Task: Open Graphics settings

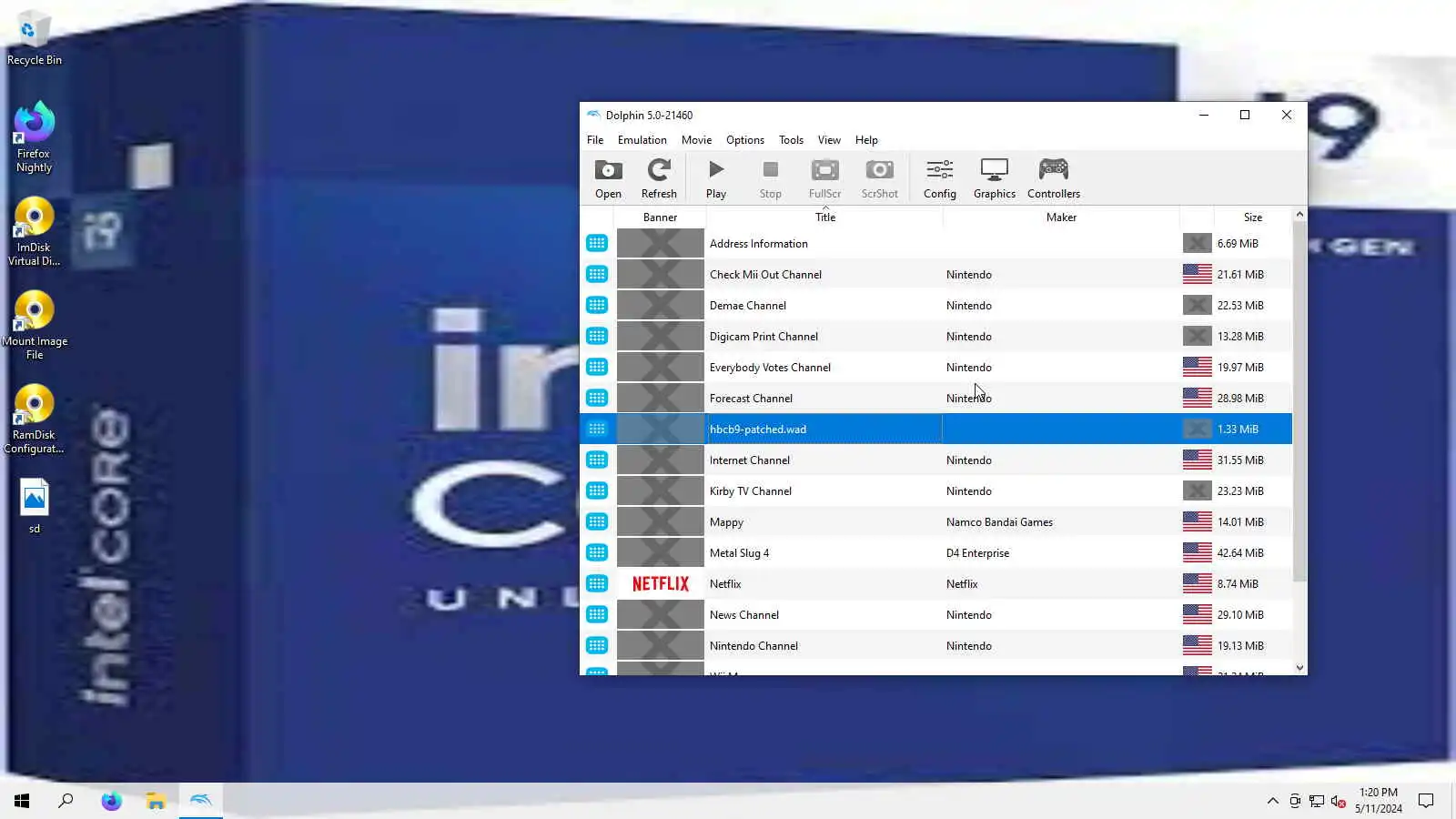Action: pyautogui.click(x=995, y=178)
